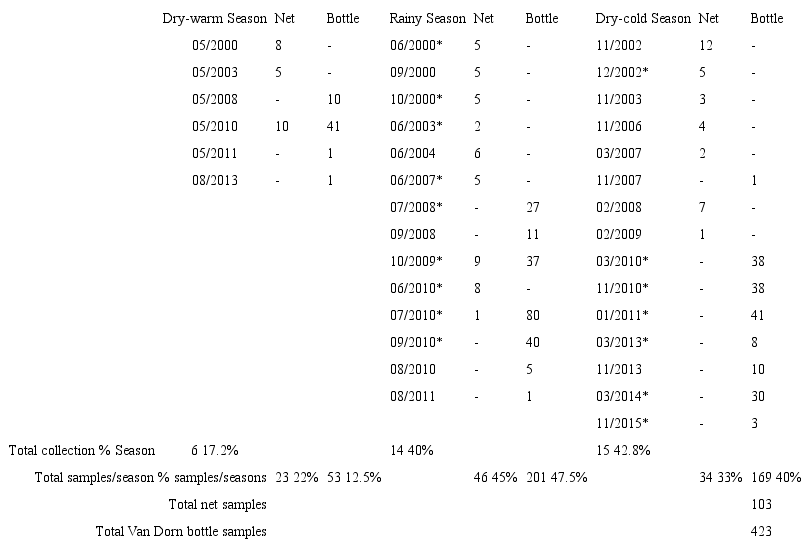Click the Dry-cold Season column header
Image resolution: width=810 pixels, height=548 pixels.
click(643, 19)
